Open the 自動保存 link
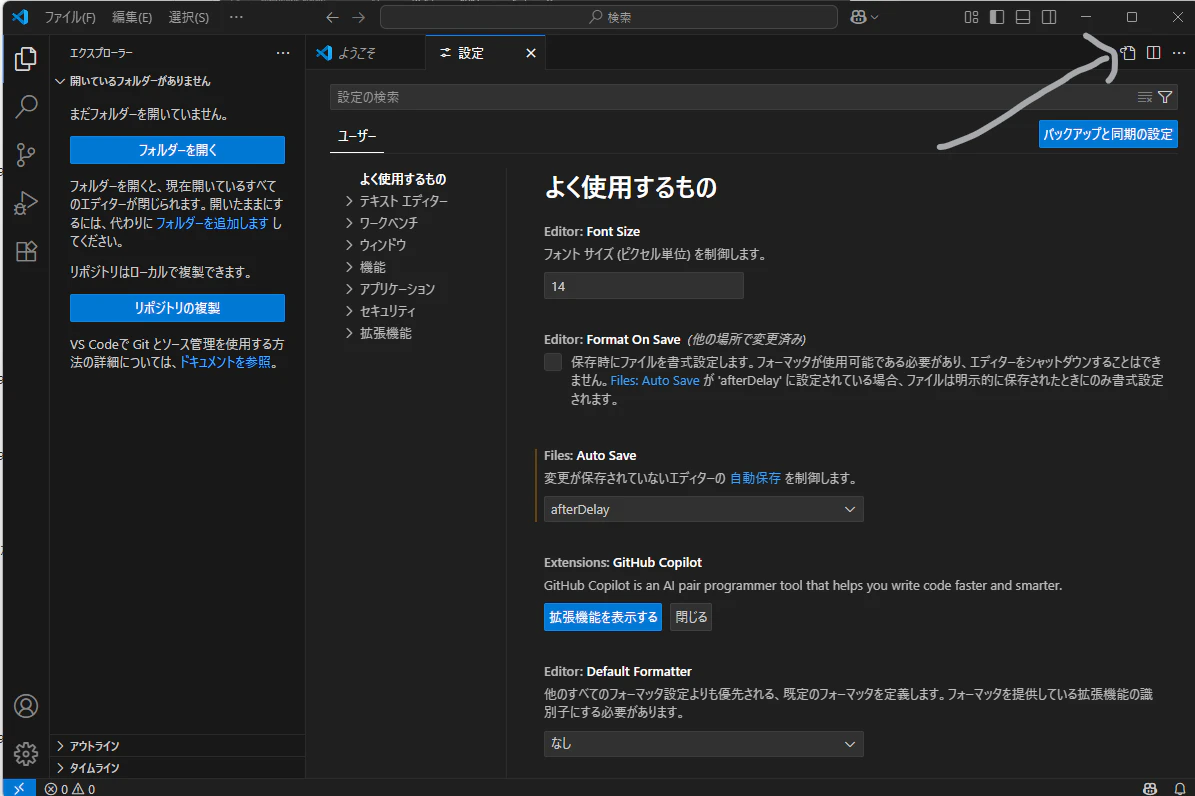Viewport: 1195px width, 796px height. click(755, 478)
